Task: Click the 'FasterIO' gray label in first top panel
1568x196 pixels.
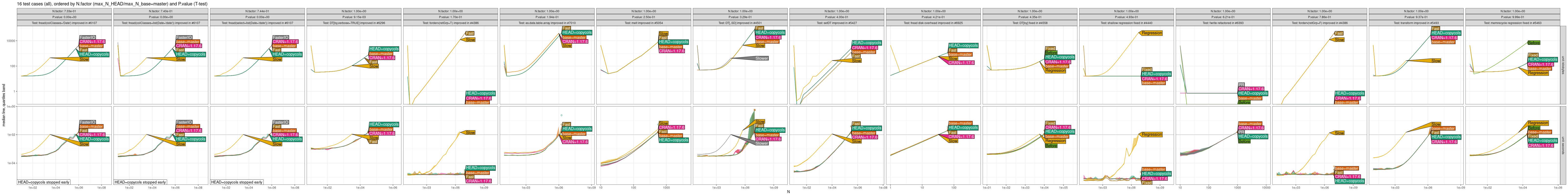Action: tap(87, 37)
